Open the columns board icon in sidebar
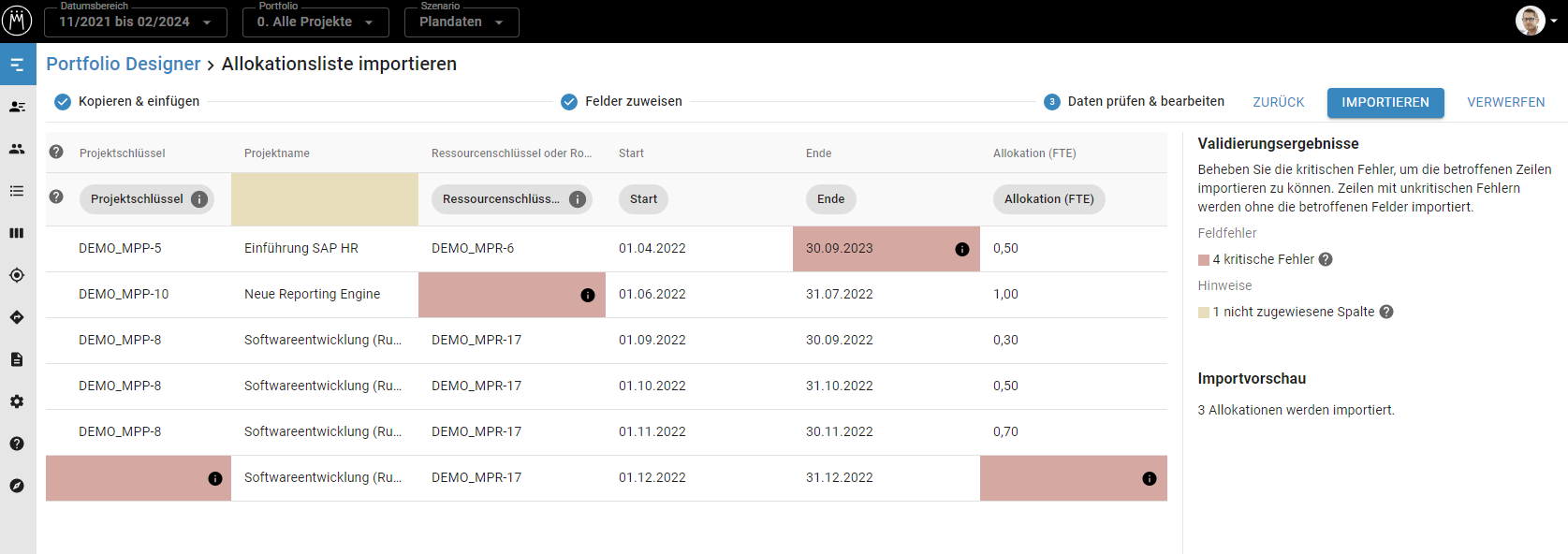1568x554 pixels. point(17,233)
